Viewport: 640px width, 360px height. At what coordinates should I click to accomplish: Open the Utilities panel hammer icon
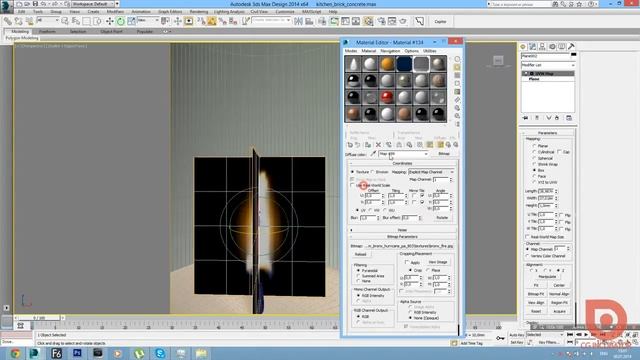pyautogui.click(x=571, y=47)
